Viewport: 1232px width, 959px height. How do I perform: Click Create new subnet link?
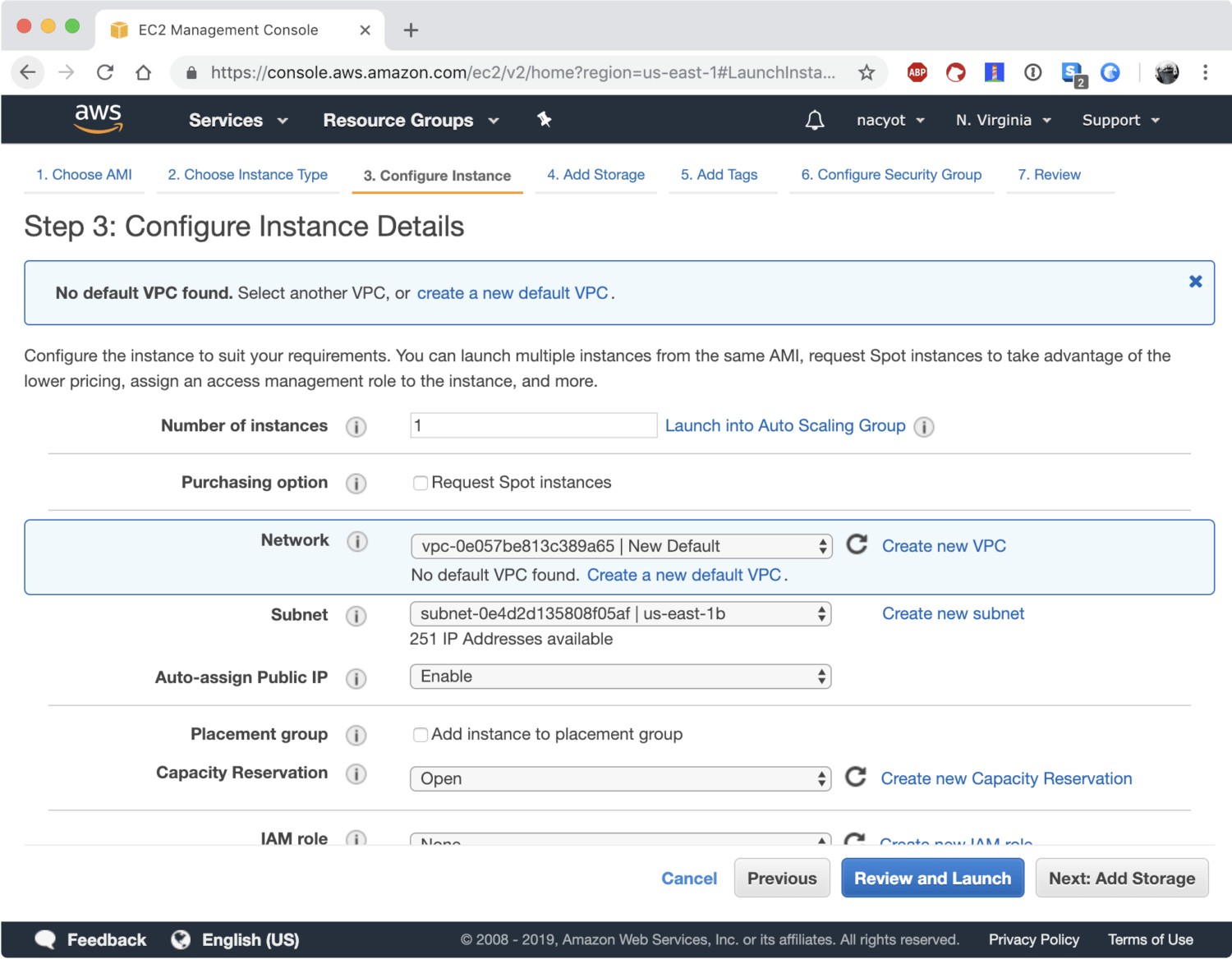pyautogui.click(x=953, y=613)
